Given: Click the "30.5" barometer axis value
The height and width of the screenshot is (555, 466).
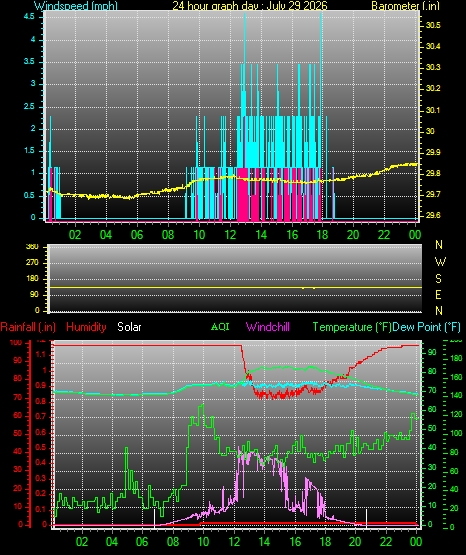Looking at the screenshot, I should tap(433, 25).
